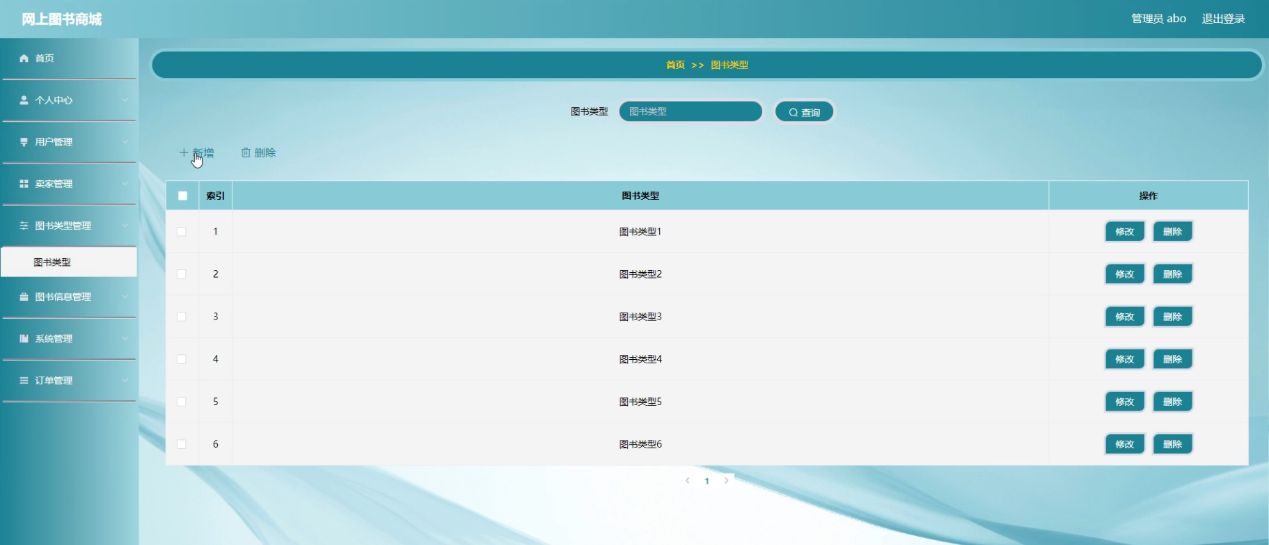Open the 用户管理 sidebar menu

[x=68, y=142]
